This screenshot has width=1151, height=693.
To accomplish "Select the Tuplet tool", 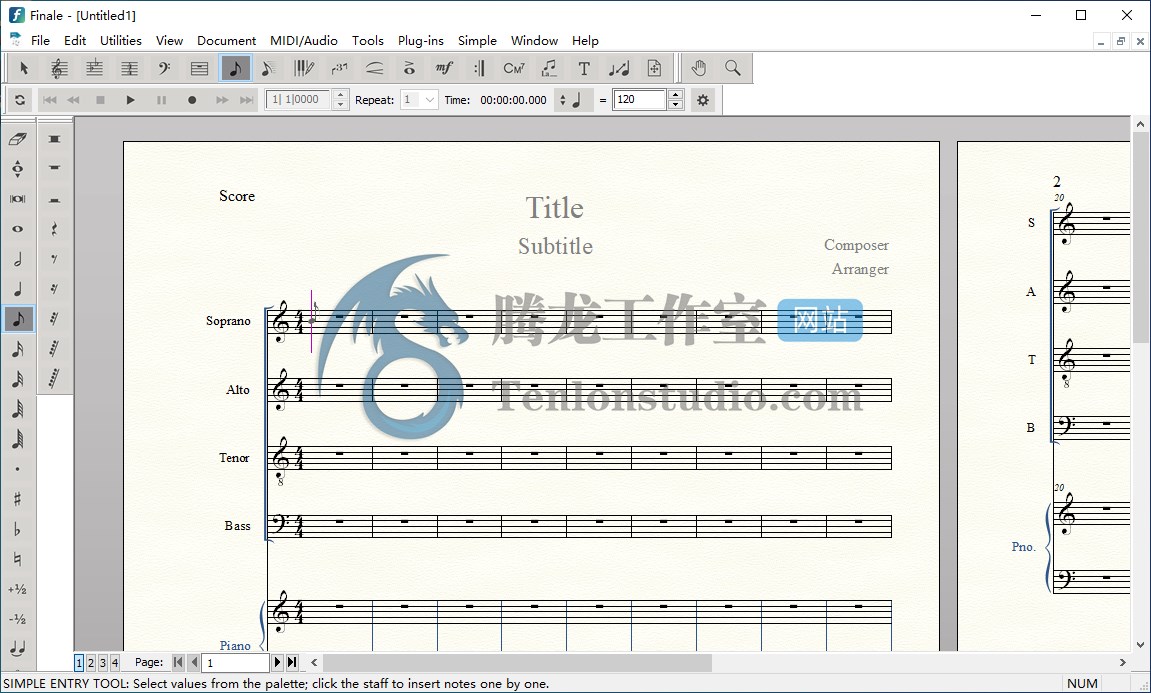I will click(339, 68).
